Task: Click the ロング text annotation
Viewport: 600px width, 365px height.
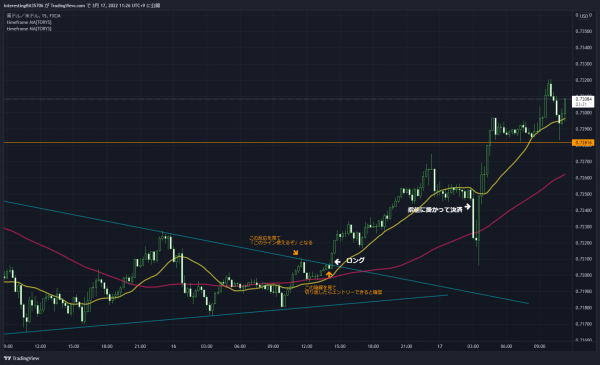Action: pos(355,261)
